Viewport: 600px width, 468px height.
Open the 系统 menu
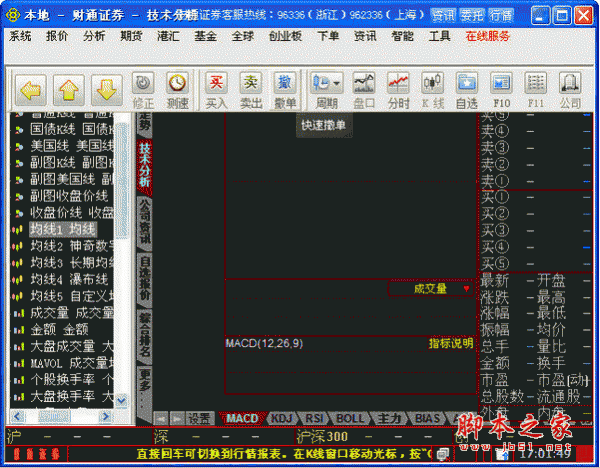[20, 36]
